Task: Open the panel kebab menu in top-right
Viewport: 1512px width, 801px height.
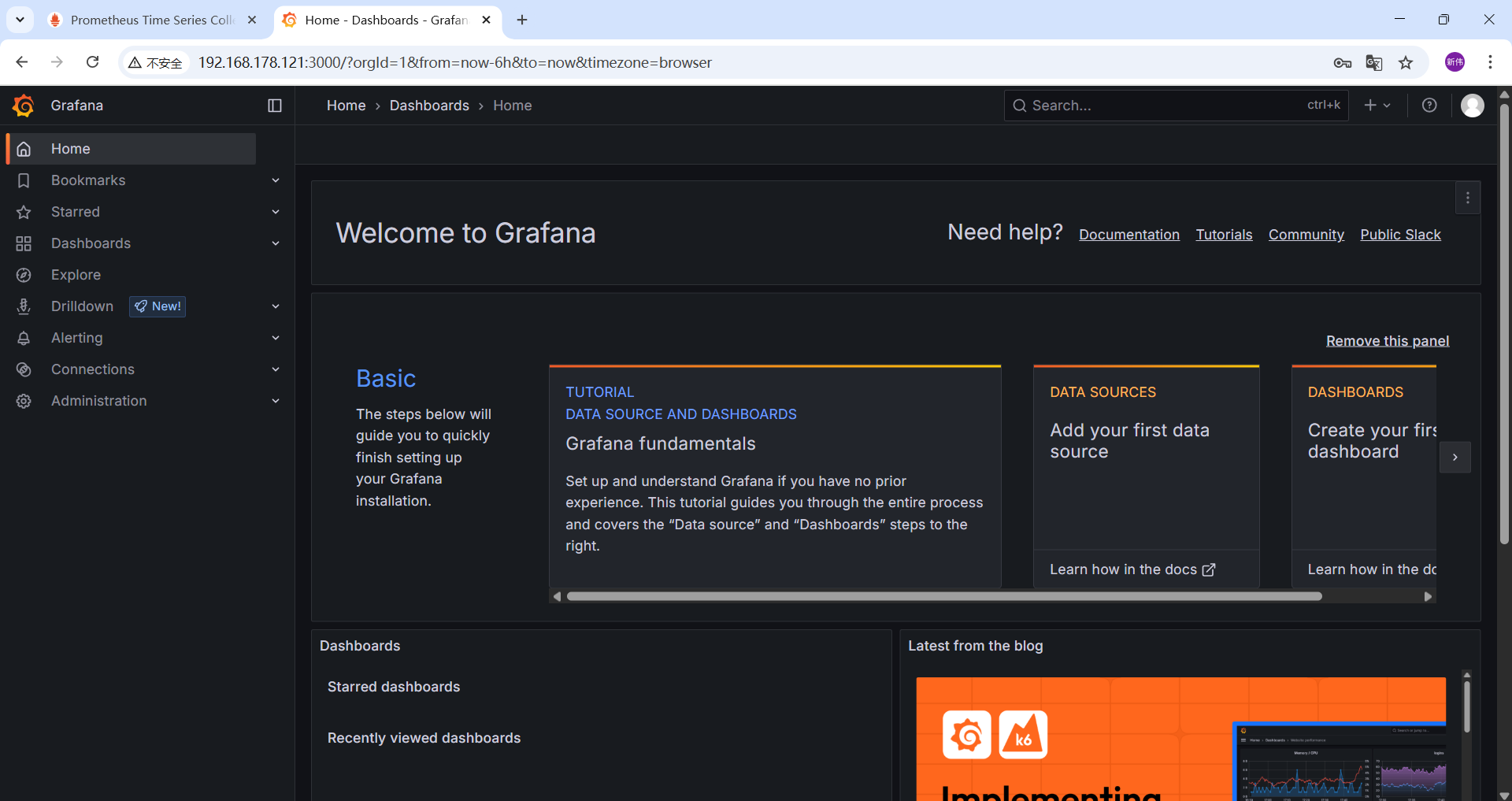Action: pos(1468,198)
